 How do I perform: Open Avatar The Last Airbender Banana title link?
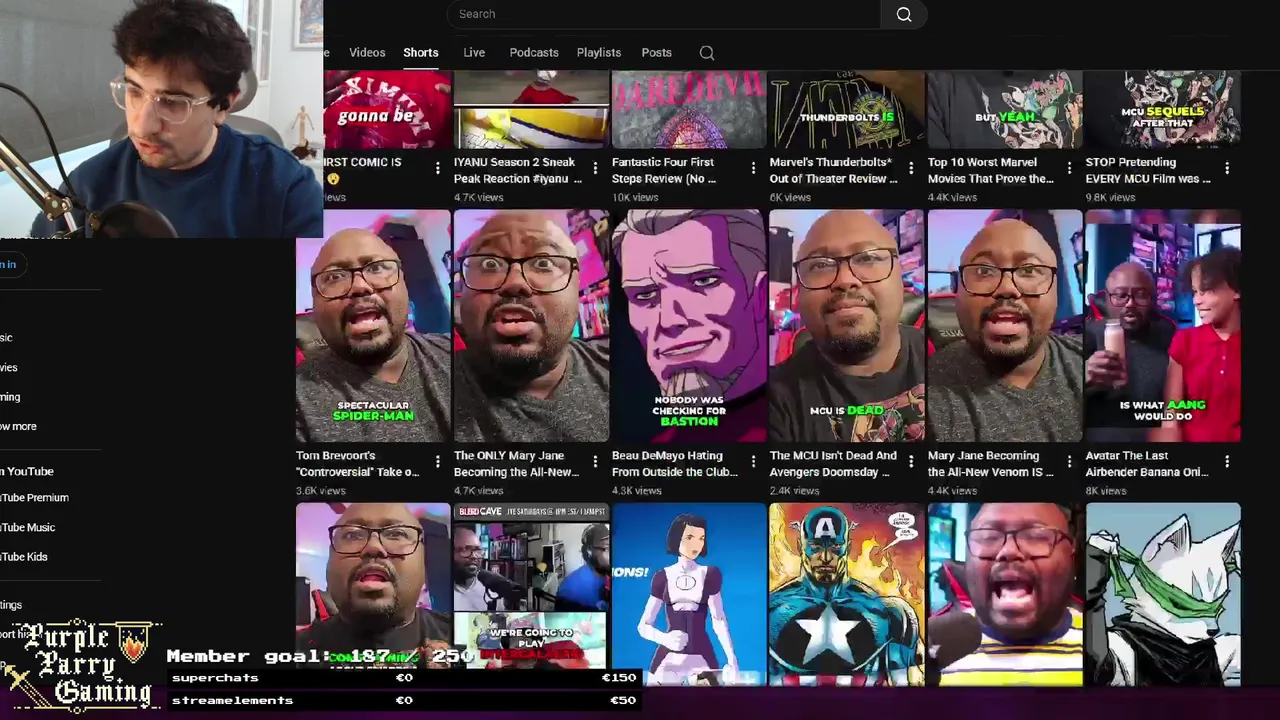pos(1147,464)
